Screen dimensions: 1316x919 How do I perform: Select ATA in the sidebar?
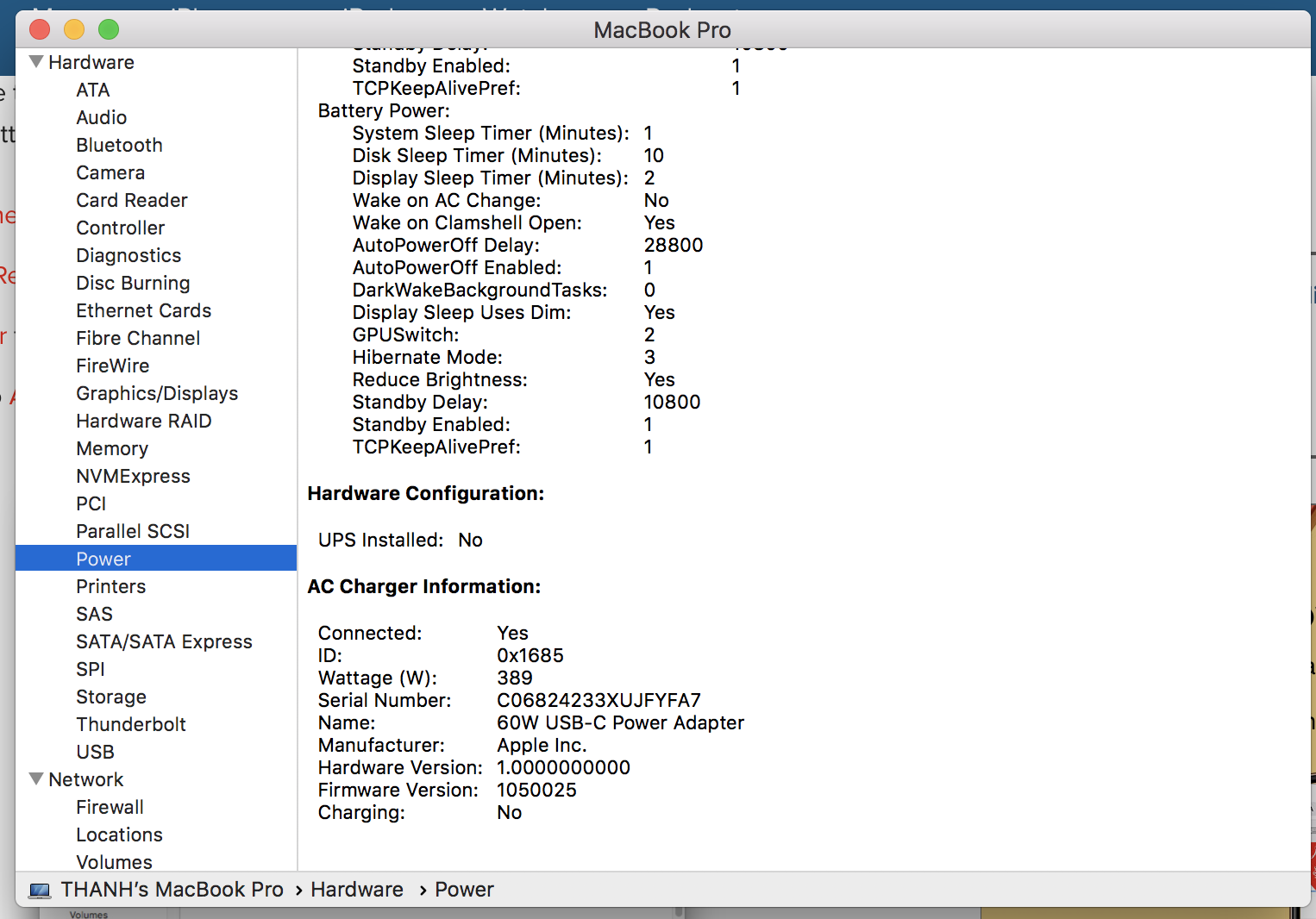click(x=93, y=90)
